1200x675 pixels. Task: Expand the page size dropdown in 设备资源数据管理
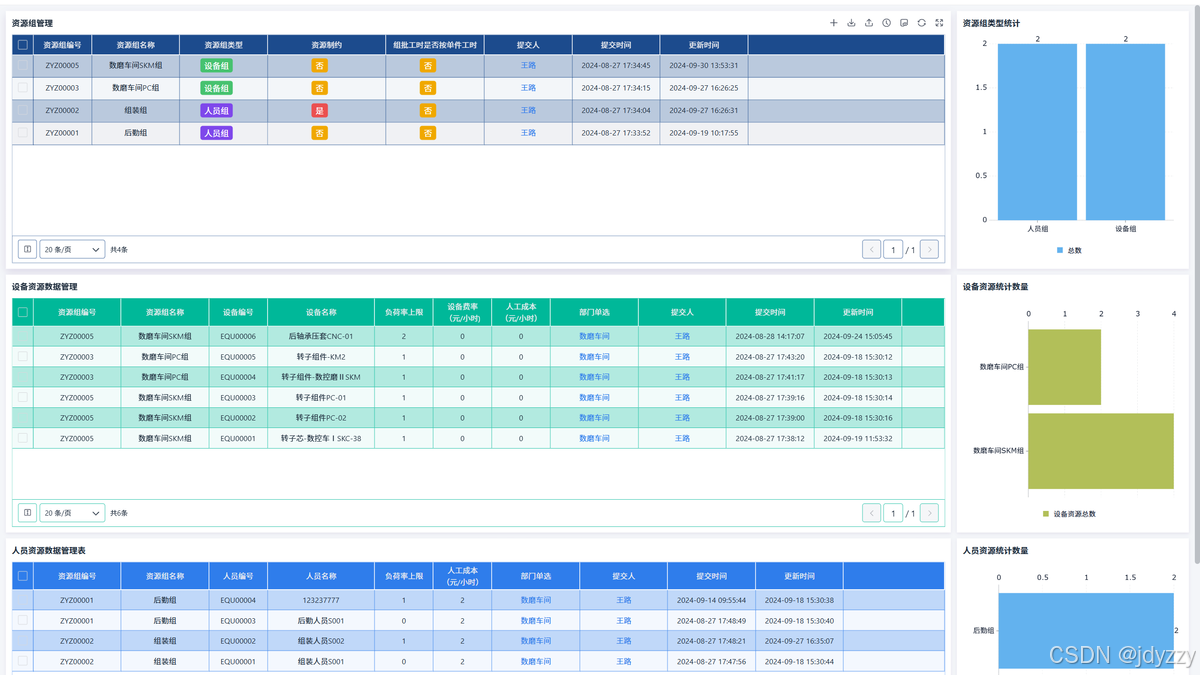[x=73, y=513]
